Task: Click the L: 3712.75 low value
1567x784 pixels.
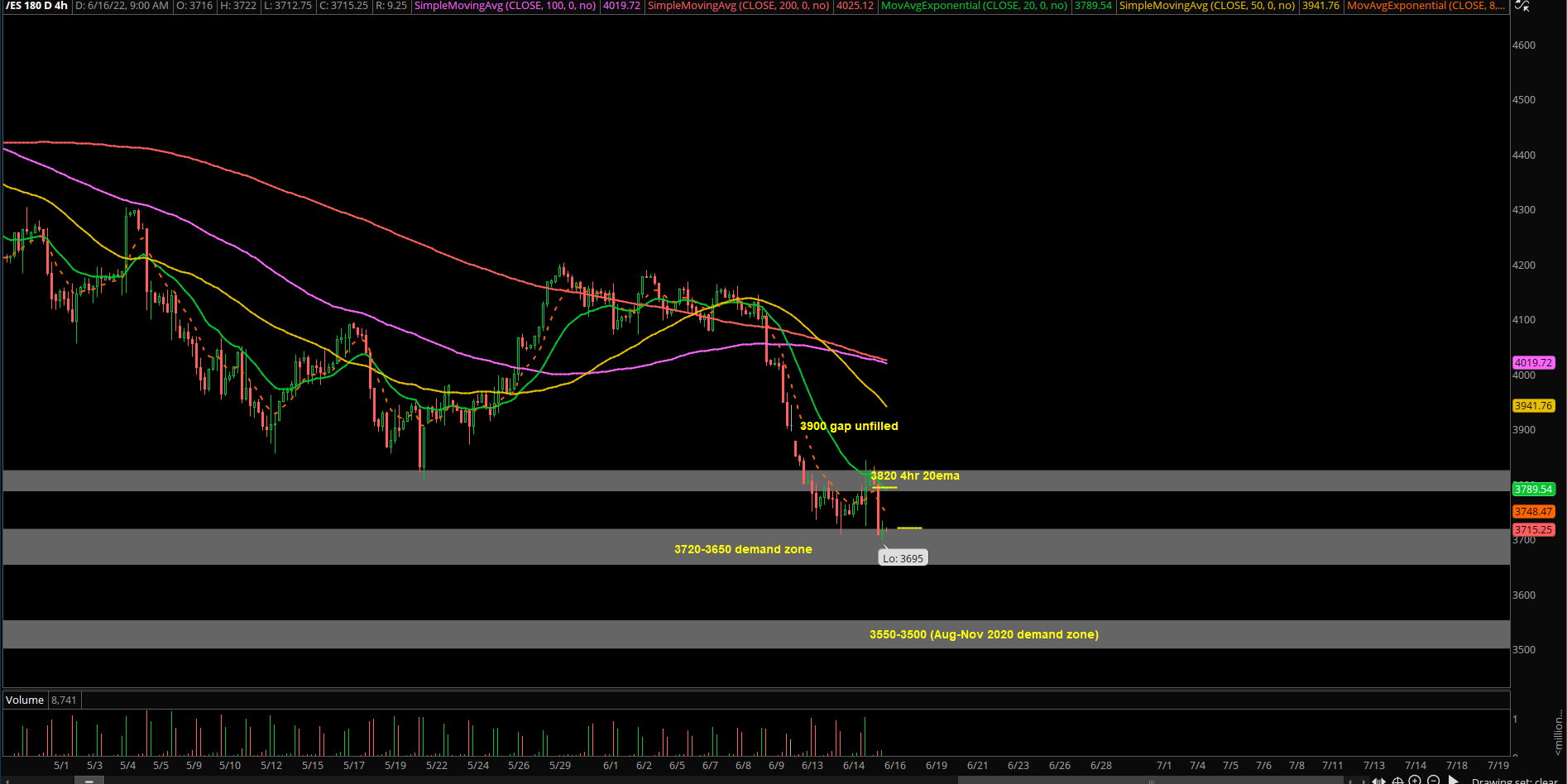Action: coord(288,6)
